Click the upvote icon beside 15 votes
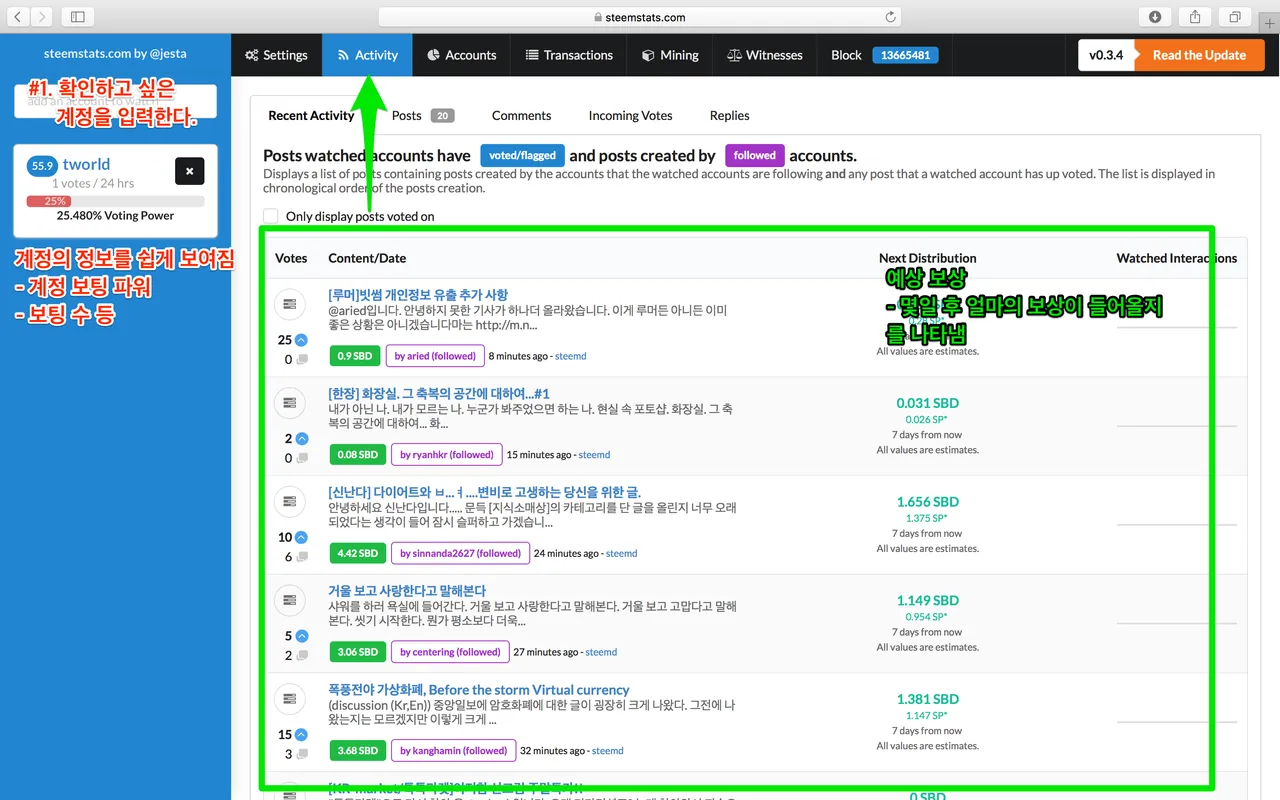 [x=302, y=735]
